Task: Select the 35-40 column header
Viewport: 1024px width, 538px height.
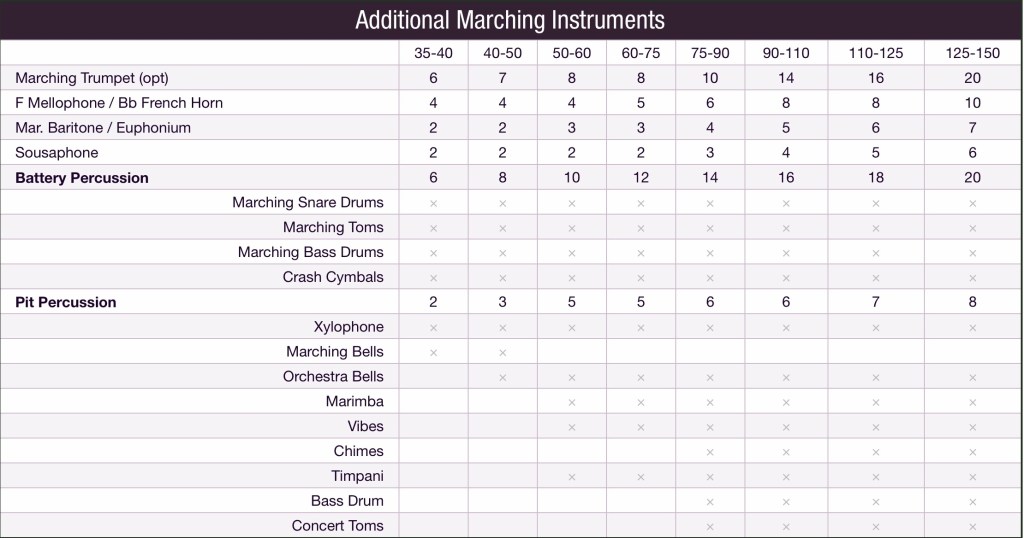Action: point(433,53)
